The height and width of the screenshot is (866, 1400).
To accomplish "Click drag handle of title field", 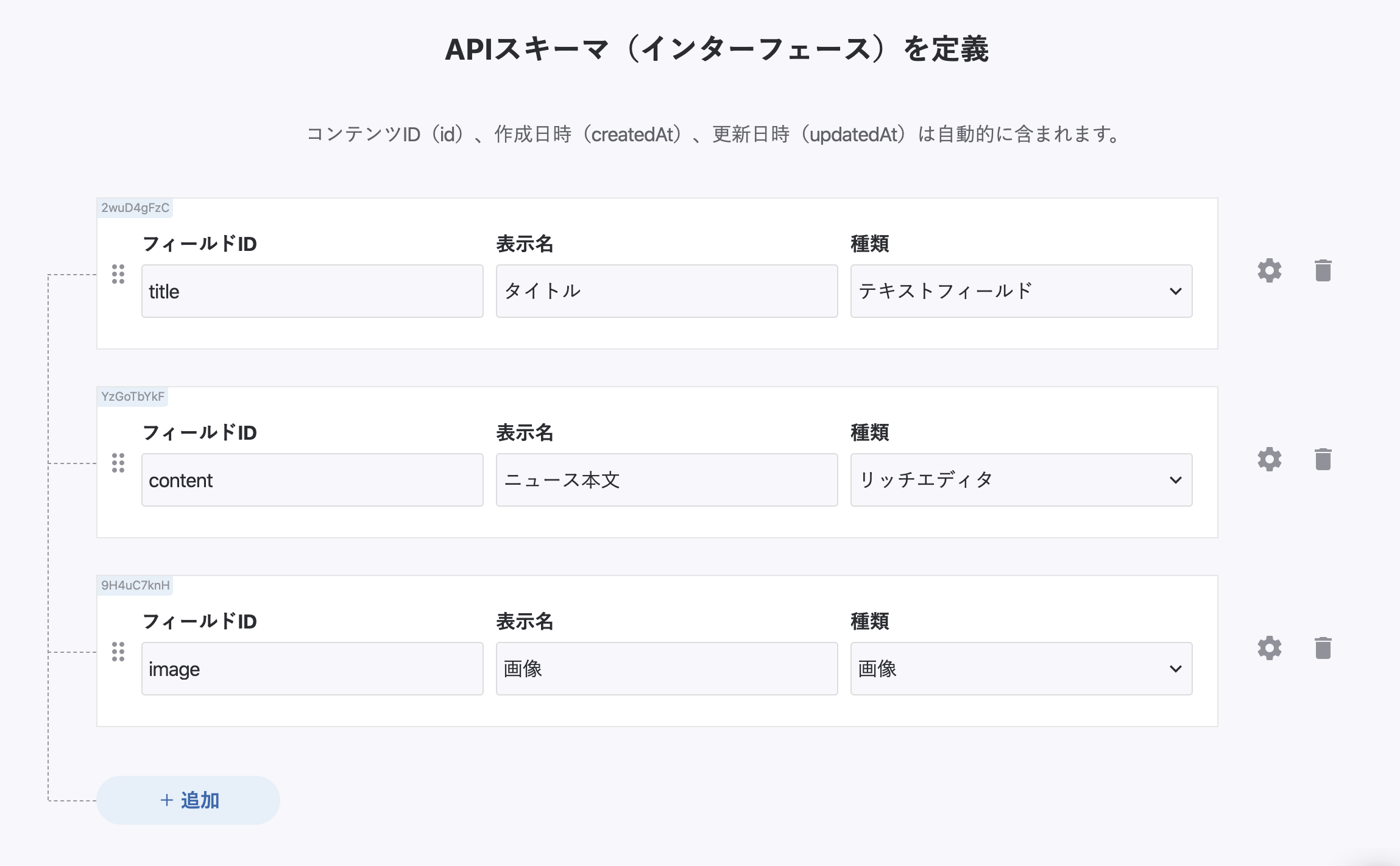I will coord(118,274).
